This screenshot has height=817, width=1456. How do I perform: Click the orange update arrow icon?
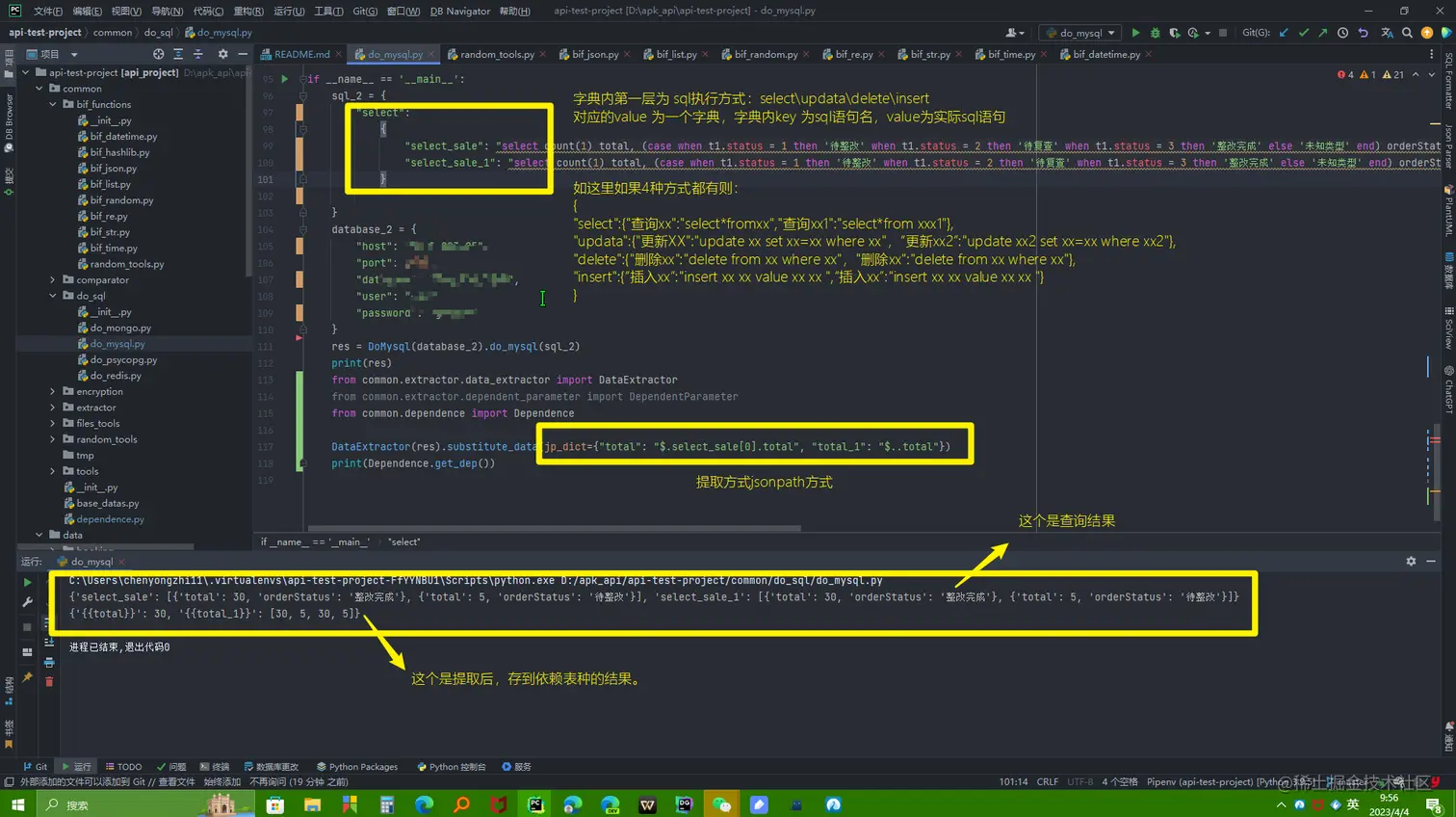pyautogui.click(x=1427, y=33)
